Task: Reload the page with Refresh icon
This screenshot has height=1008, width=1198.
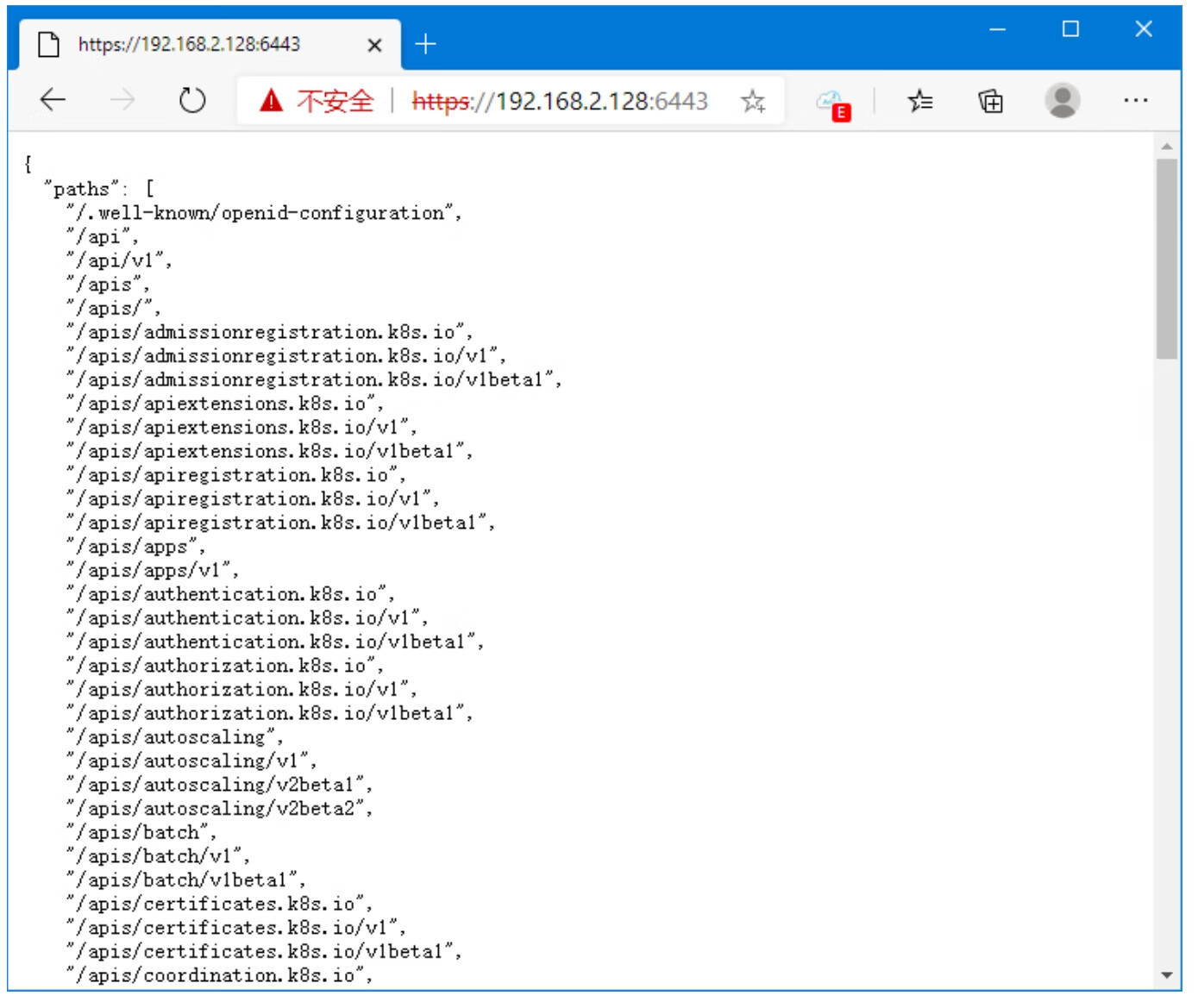Action: coord(191,101)
